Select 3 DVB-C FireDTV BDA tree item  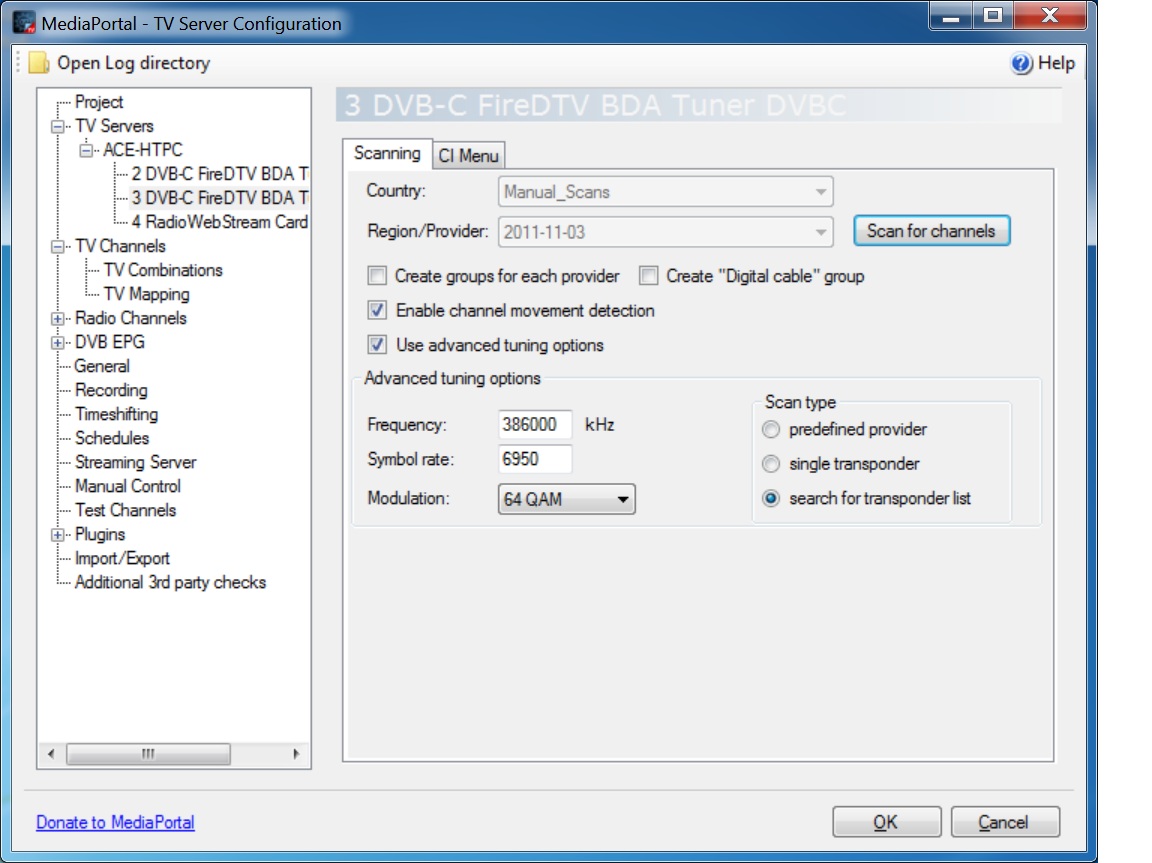click(219, 198)
